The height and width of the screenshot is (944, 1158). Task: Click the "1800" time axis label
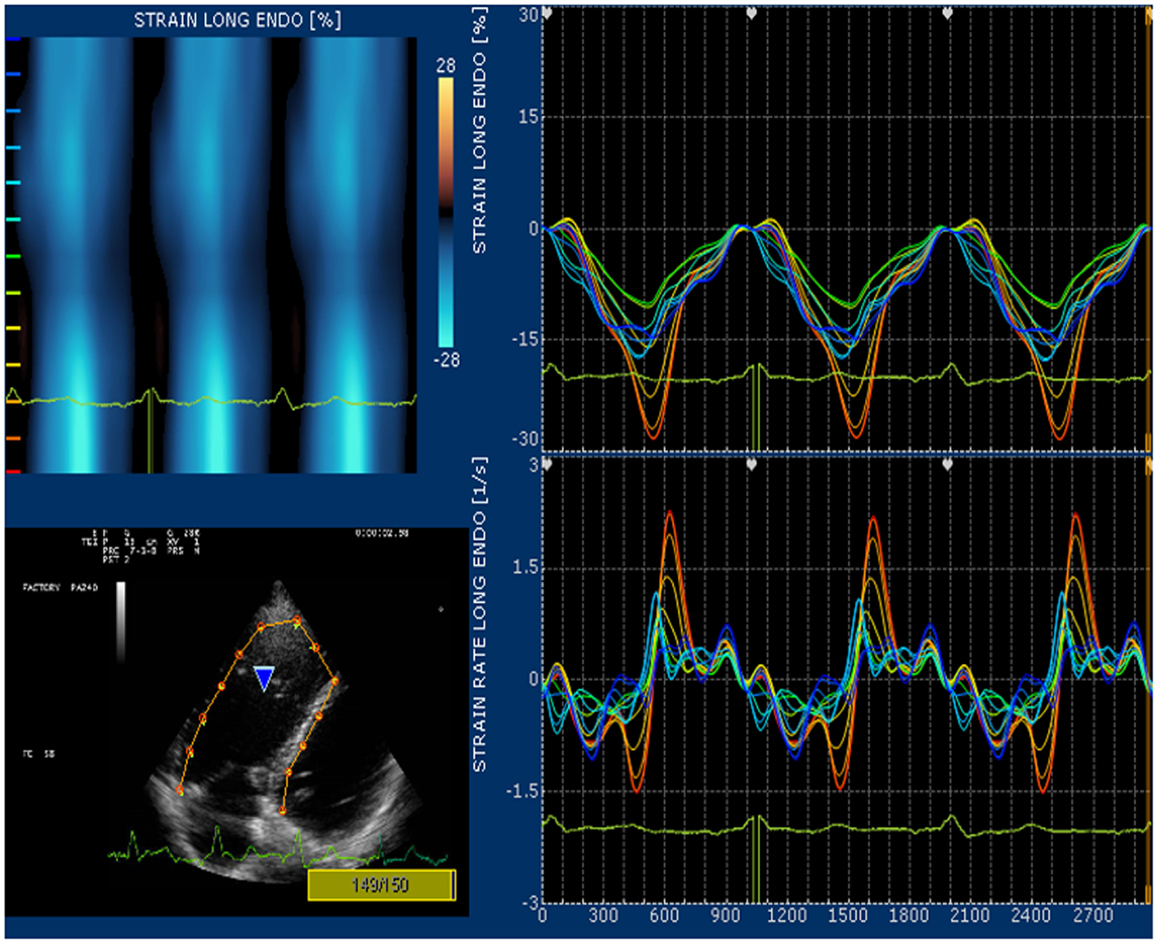909,916
